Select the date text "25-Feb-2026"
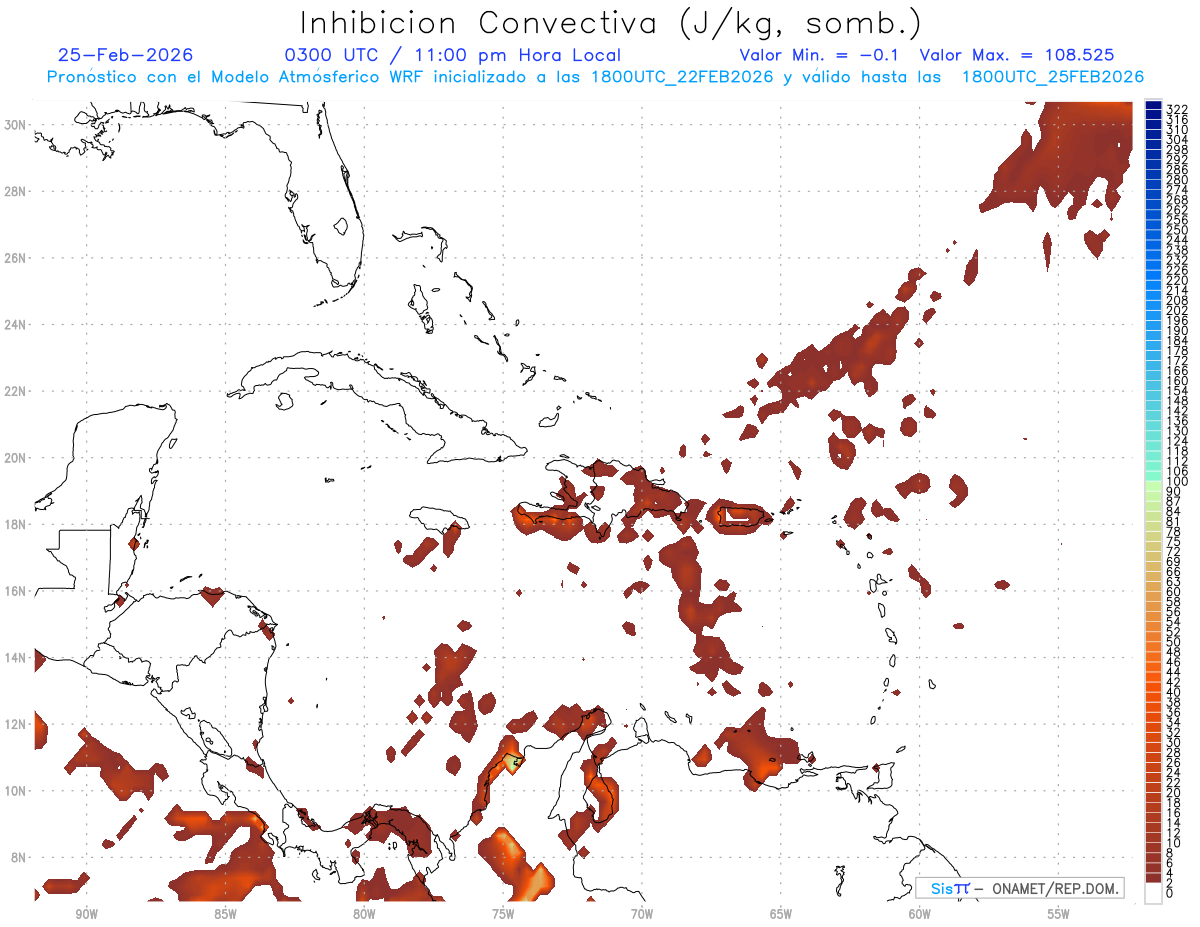The width and height of the screenshot is (1200, 927). click(x=125, y=55)
